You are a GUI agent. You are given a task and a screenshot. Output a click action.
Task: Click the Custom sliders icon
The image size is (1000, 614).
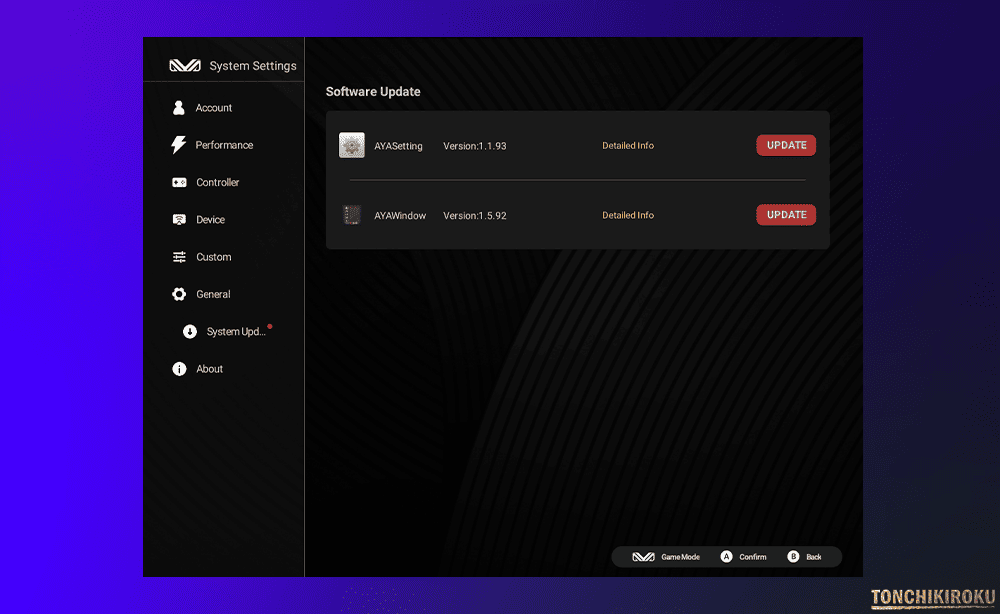[179, 257]
